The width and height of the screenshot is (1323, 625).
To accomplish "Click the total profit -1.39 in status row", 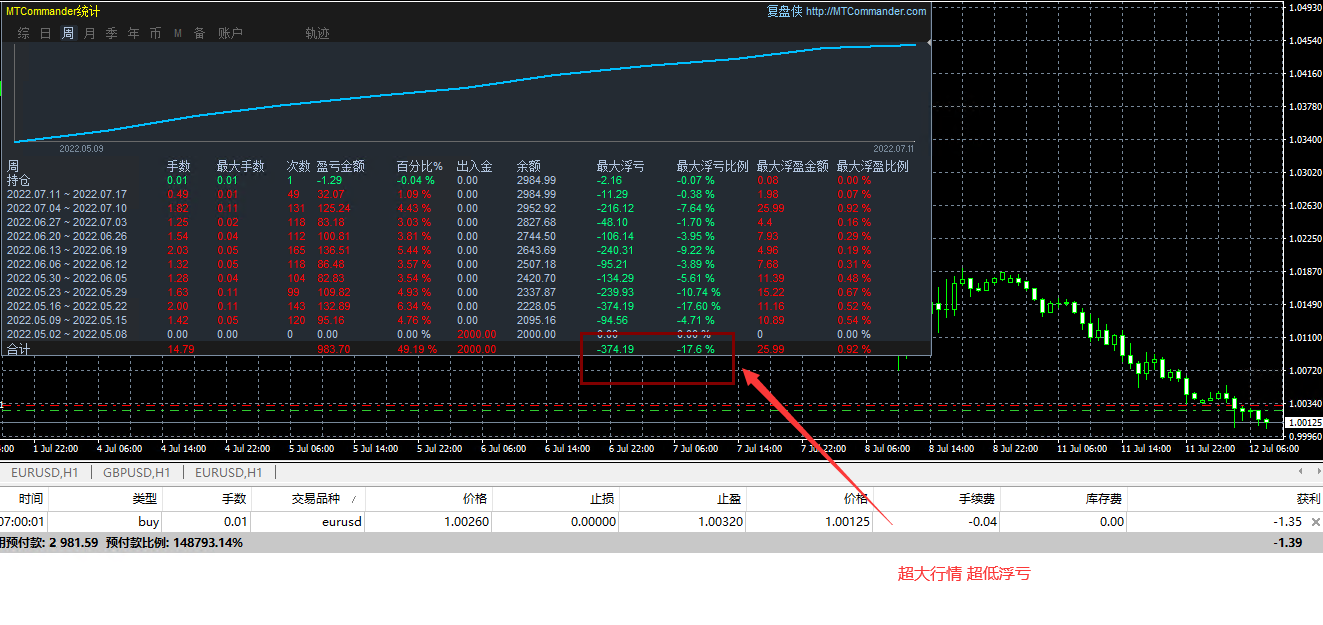I will pos(1287,542).
